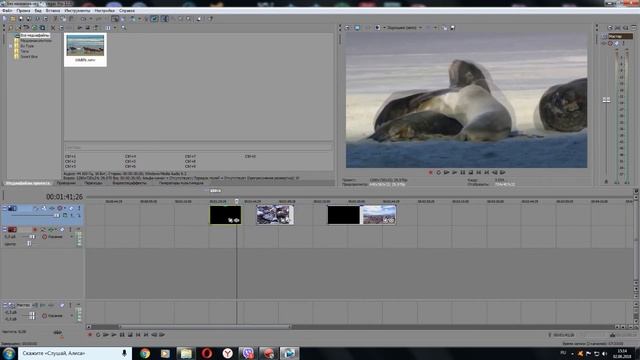Switch to the Медиафайлы проекта tab
The height and width of the screenshot is (360, 640).
[28, 183]
